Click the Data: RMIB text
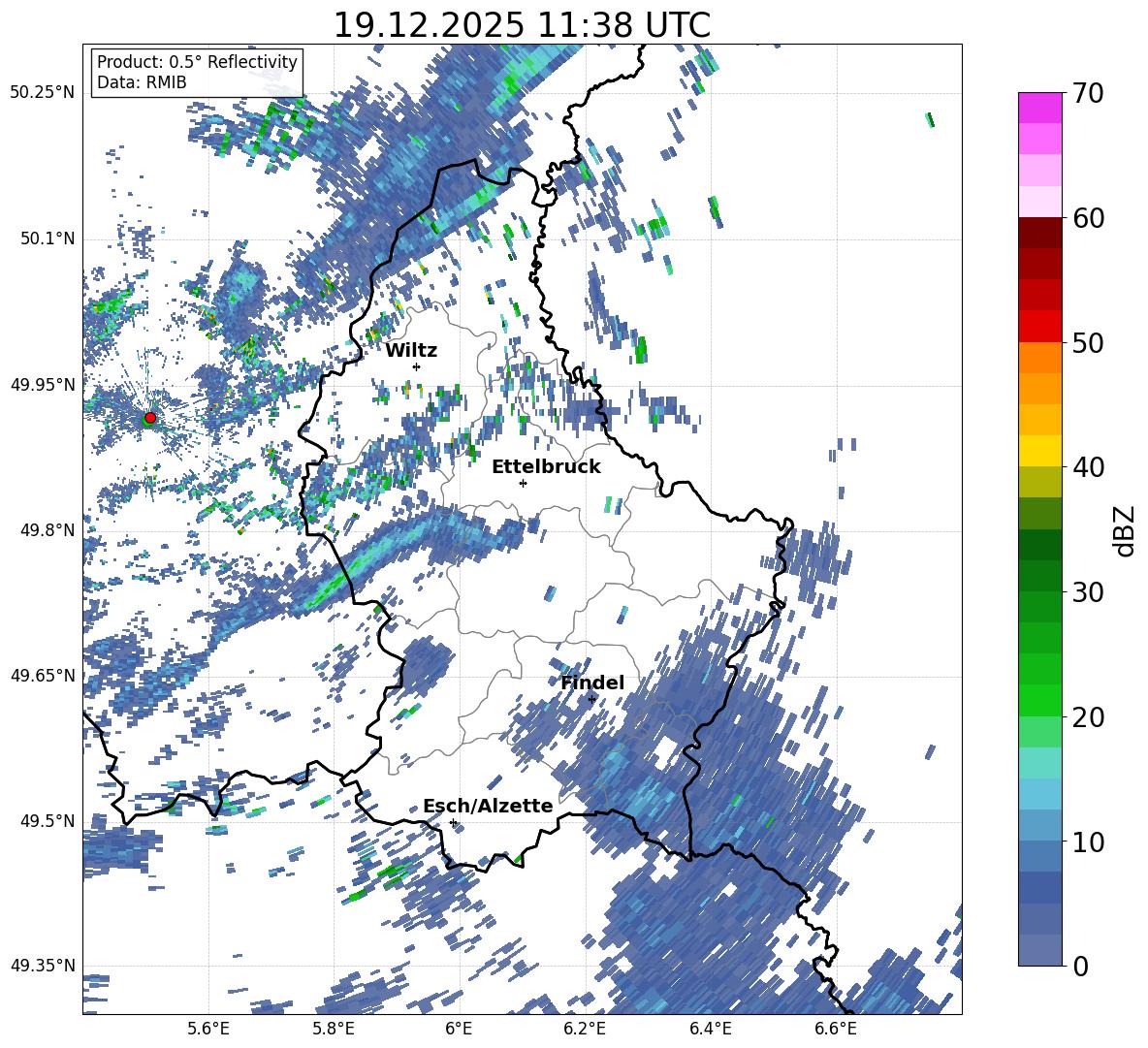The width and height of the screenshot is (1148, 1048). [x=142, y=82]
